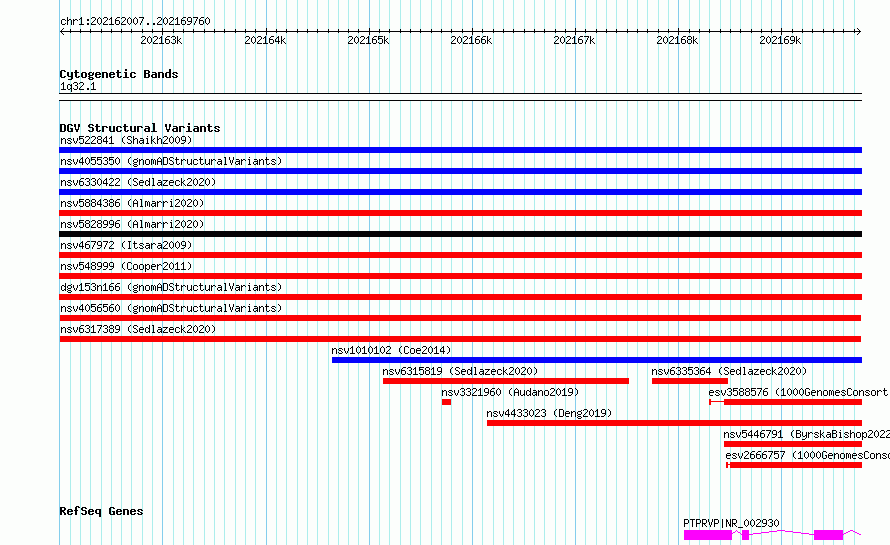The height and width of the screenshot is (545, 890).
Task: Click the 202164k ruler label
Action: [265, 40]
